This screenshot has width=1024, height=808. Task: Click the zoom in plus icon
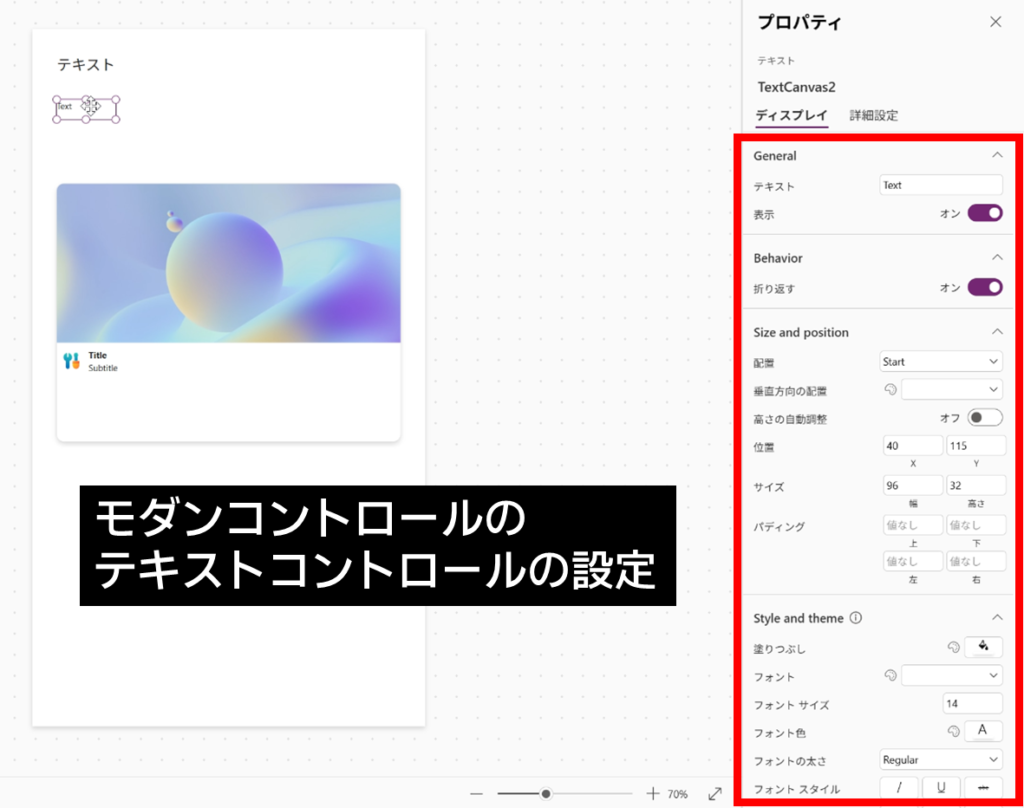[653, 793]
